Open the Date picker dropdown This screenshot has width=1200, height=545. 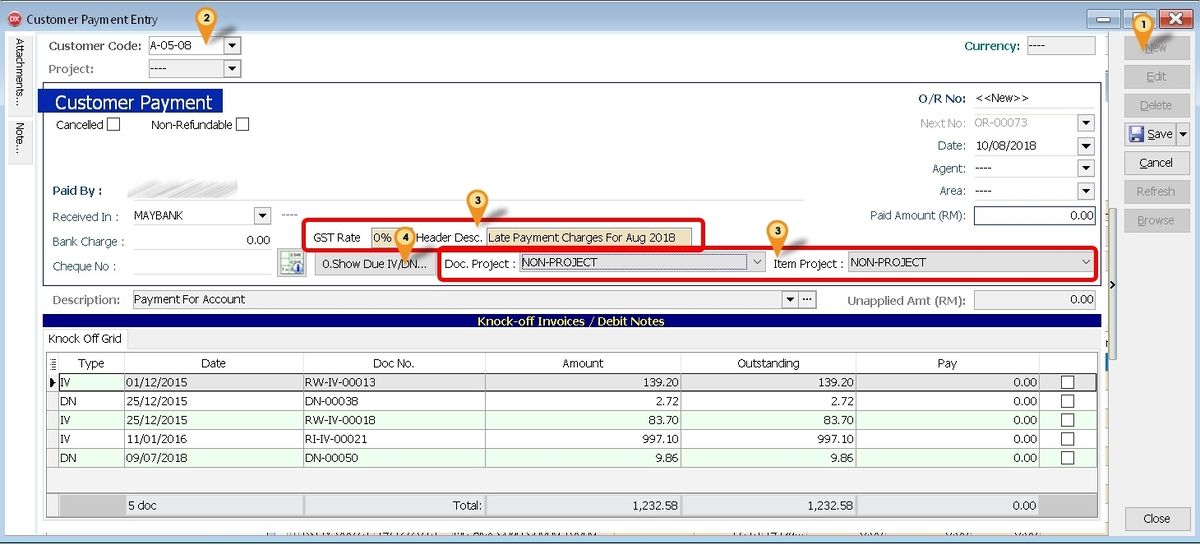click(x=1086, y=146)
